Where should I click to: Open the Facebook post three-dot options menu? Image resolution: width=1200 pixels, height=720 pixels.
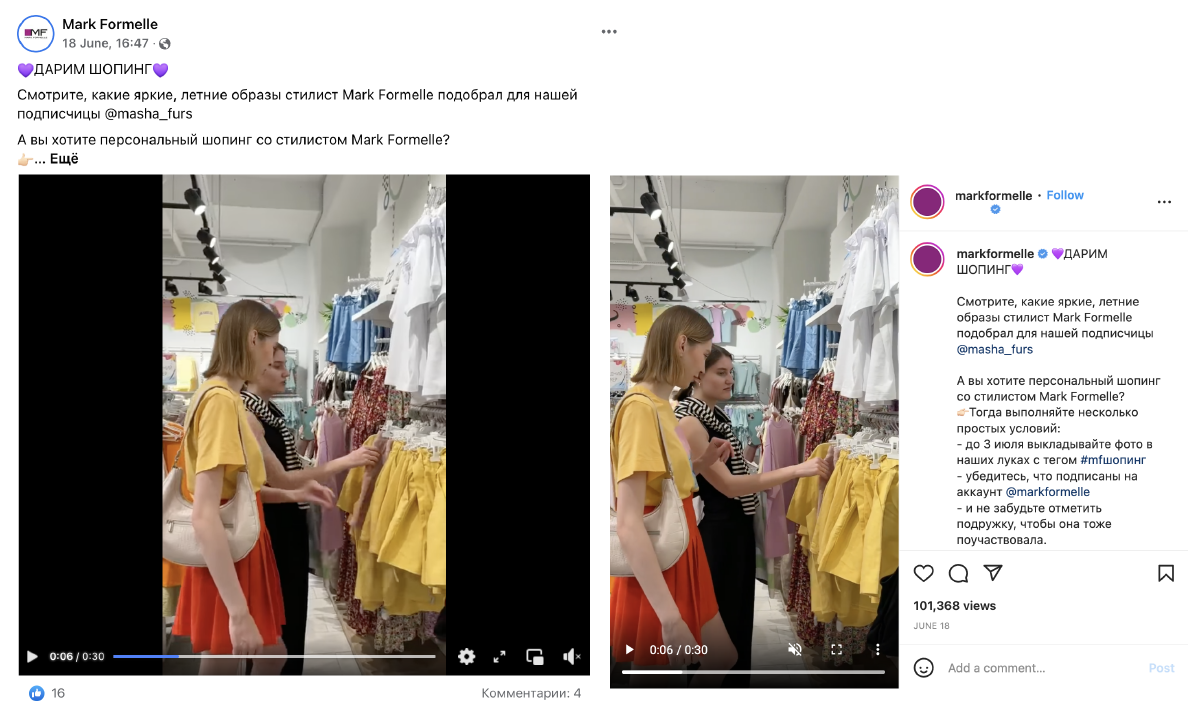(609, 32)
